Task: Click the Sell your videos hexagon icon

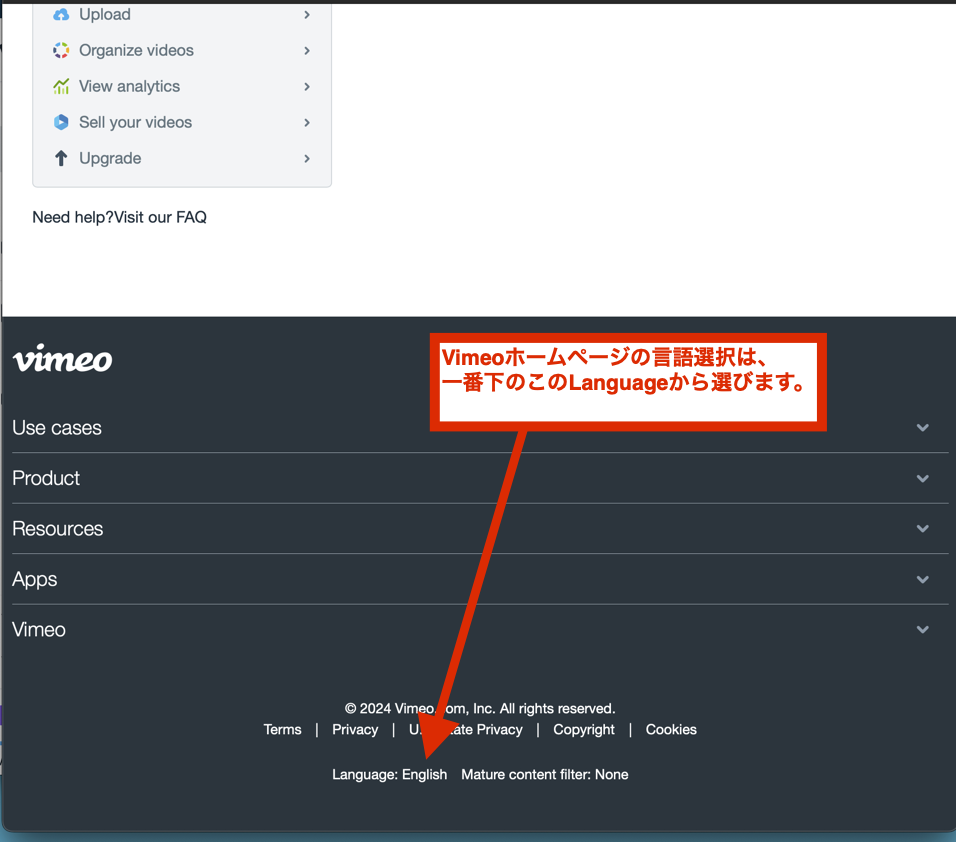Action: coord(61,122)
